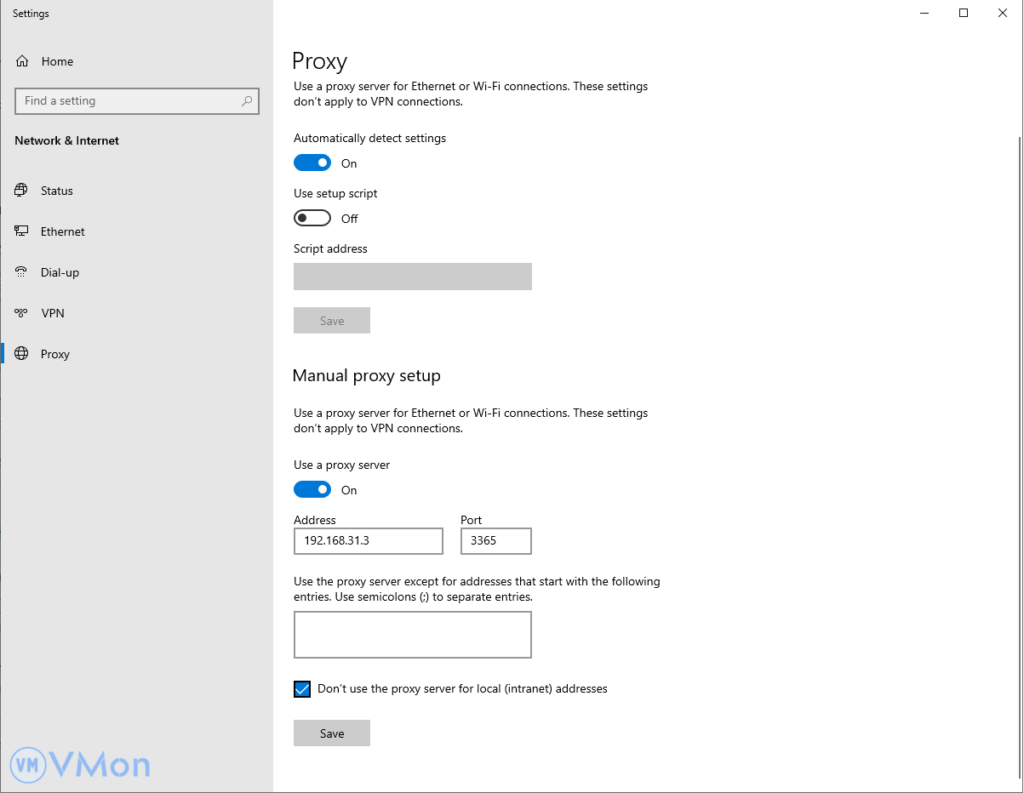The height and width of the screenshot is (793, 1024).
Task: Click the Proxy globe icon
Action: click(21, 354)
